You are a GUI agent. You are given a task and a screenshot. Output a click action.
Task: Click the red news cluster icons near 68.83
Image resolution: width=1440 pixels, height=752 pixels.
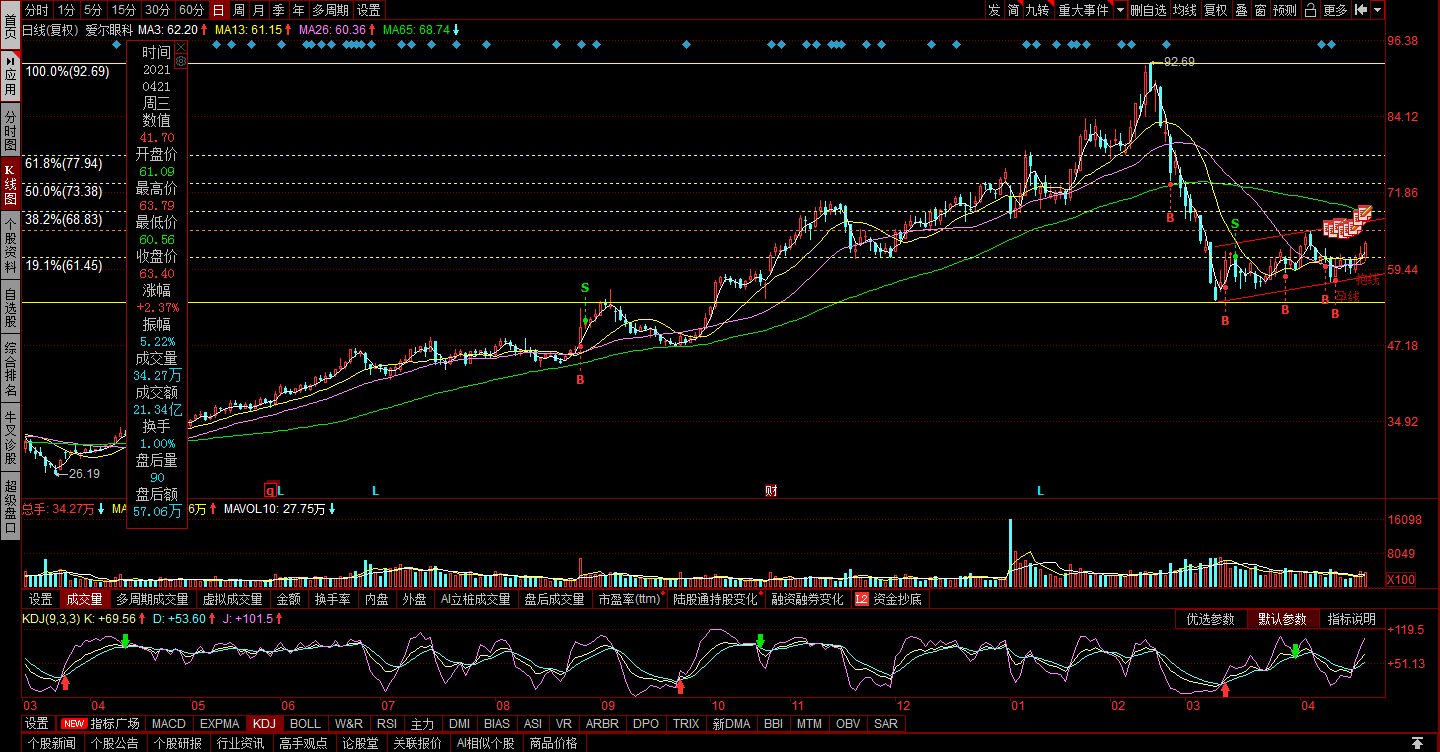pyautogui.click(x=1347, y=224)
